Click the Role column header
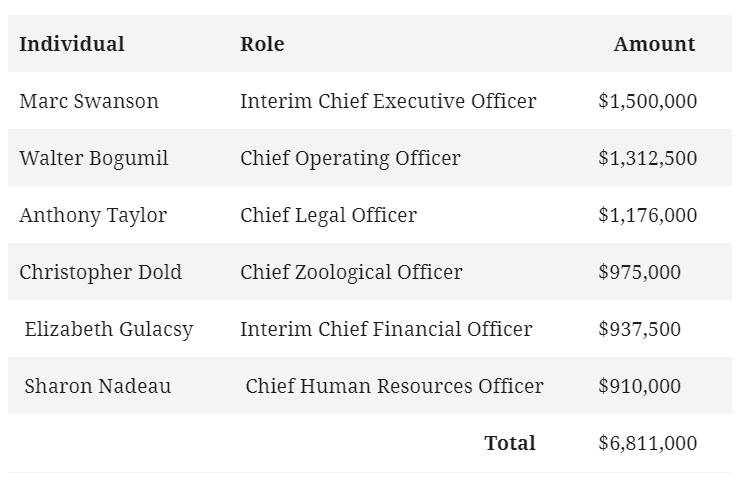Viewport: 737px width, 488px height. pyautogui.click(x=262, y=44)
